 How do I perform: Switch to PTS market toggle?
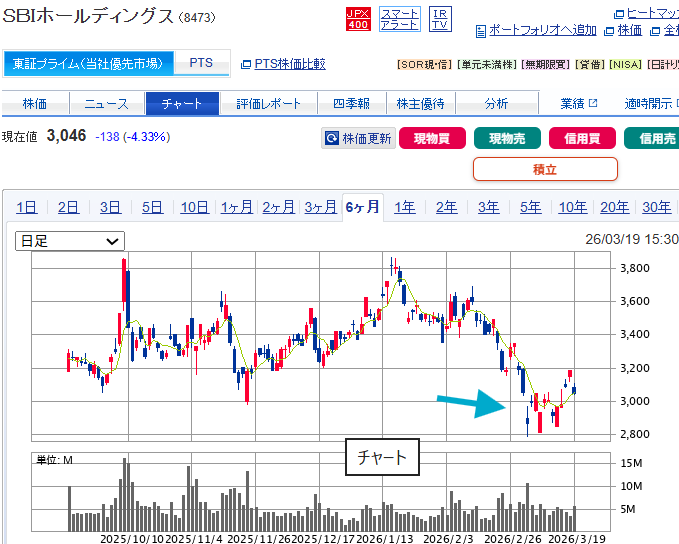[x=201, y=63]
